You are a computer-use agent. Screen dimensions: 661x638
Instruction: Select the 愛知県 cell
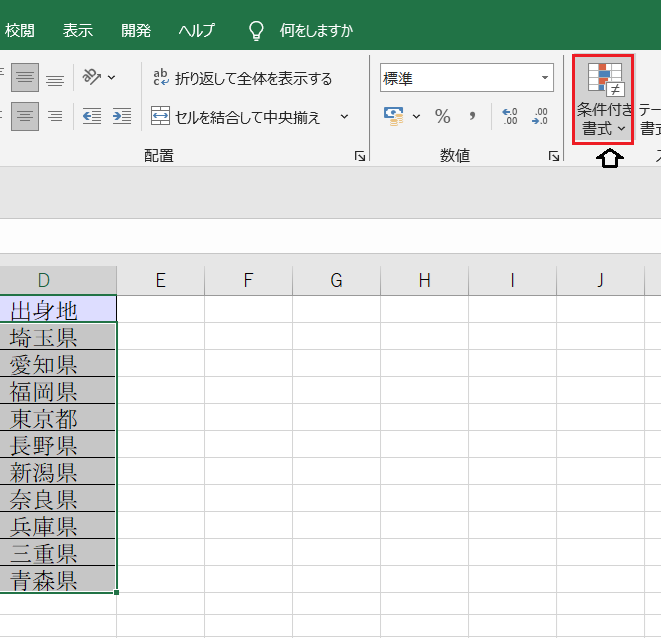pos(58,363)
